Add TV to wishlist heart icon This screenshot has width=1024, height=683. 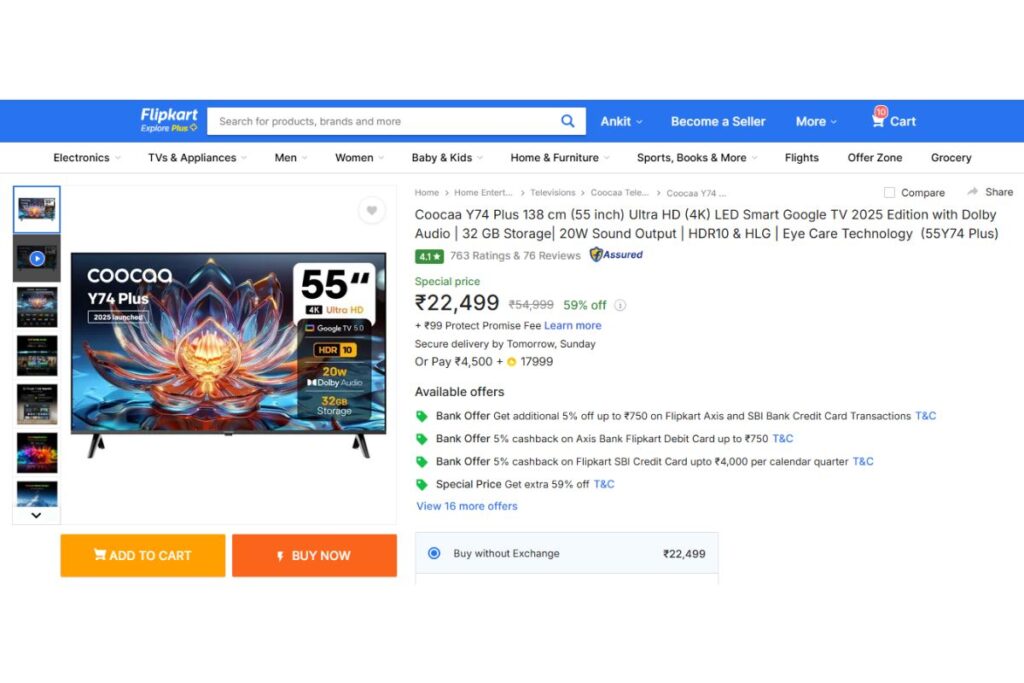371,210
